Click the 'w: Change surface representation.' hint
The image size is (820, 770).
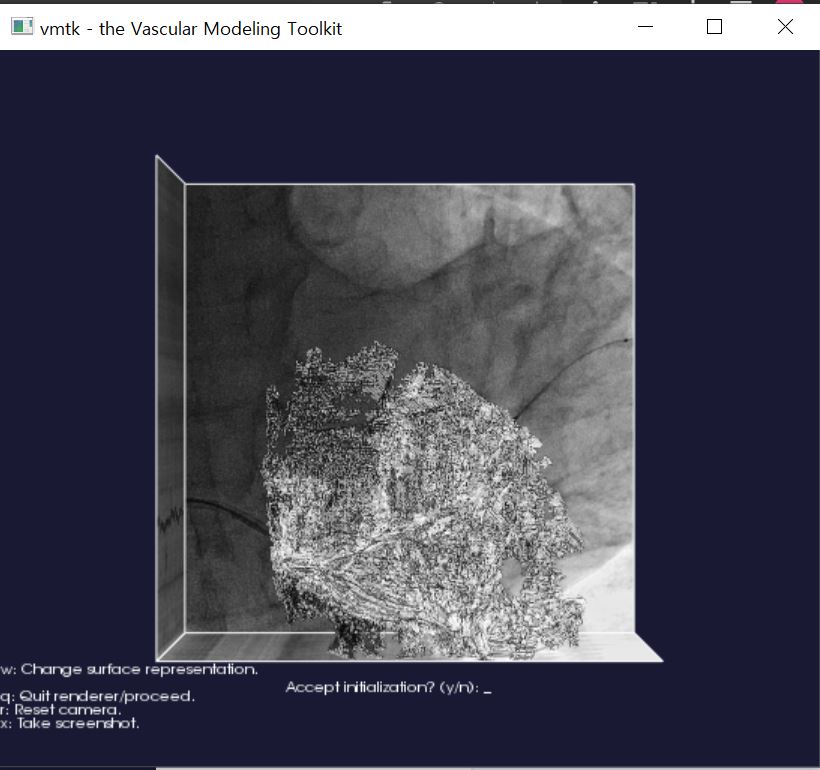(129, 670)
